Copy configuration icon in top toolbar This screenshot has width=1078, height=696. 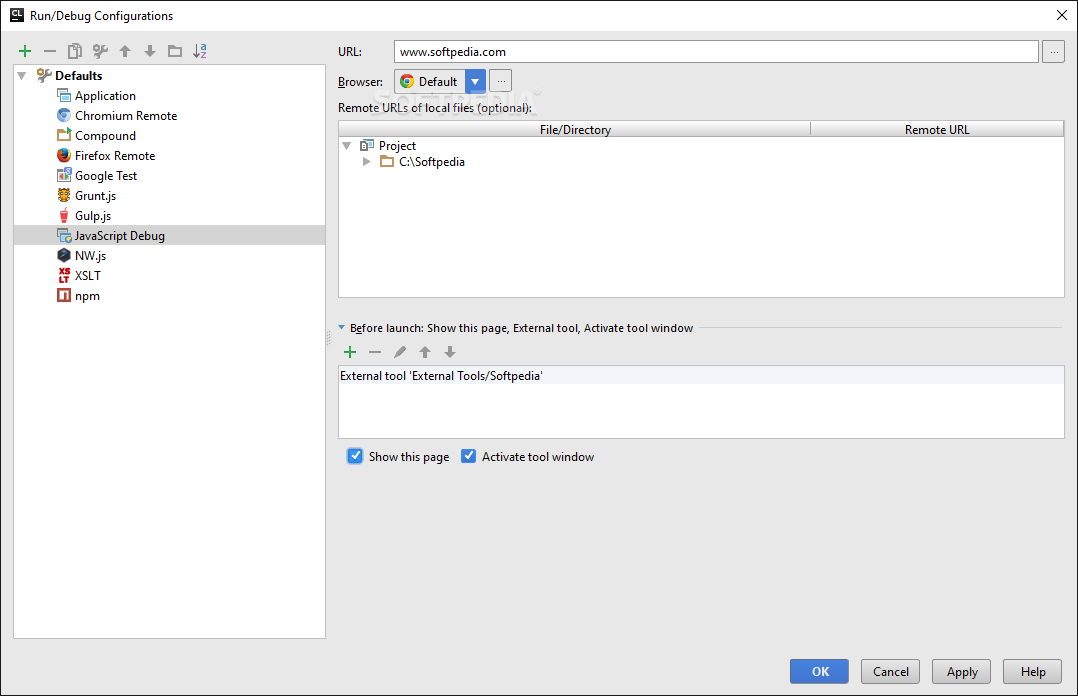75,51
